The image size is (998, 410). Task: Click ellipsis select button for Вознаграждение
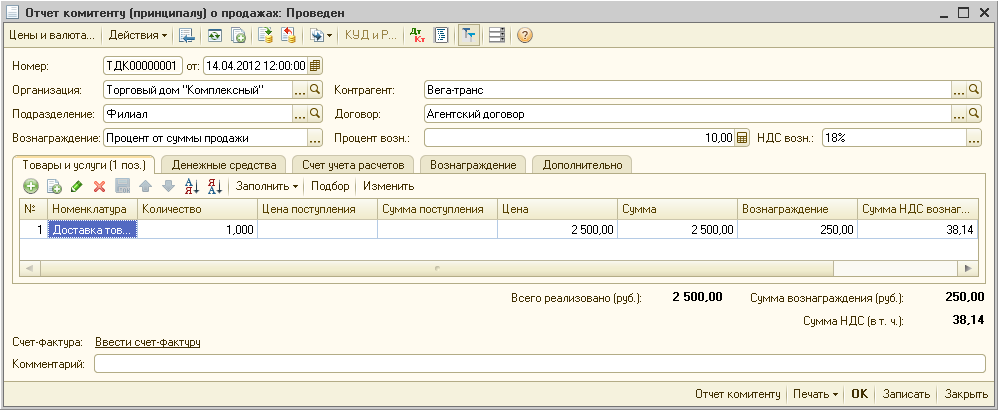[315, 138]
